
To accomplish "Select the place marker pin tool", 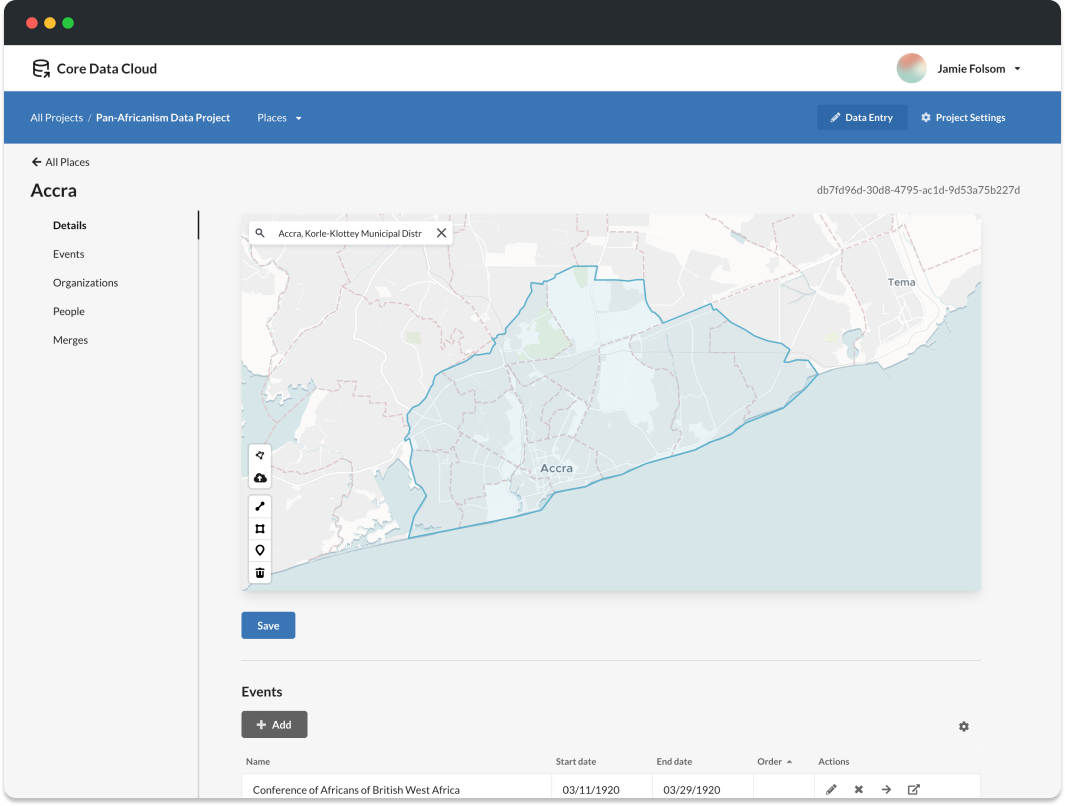I will pos(260,550).
